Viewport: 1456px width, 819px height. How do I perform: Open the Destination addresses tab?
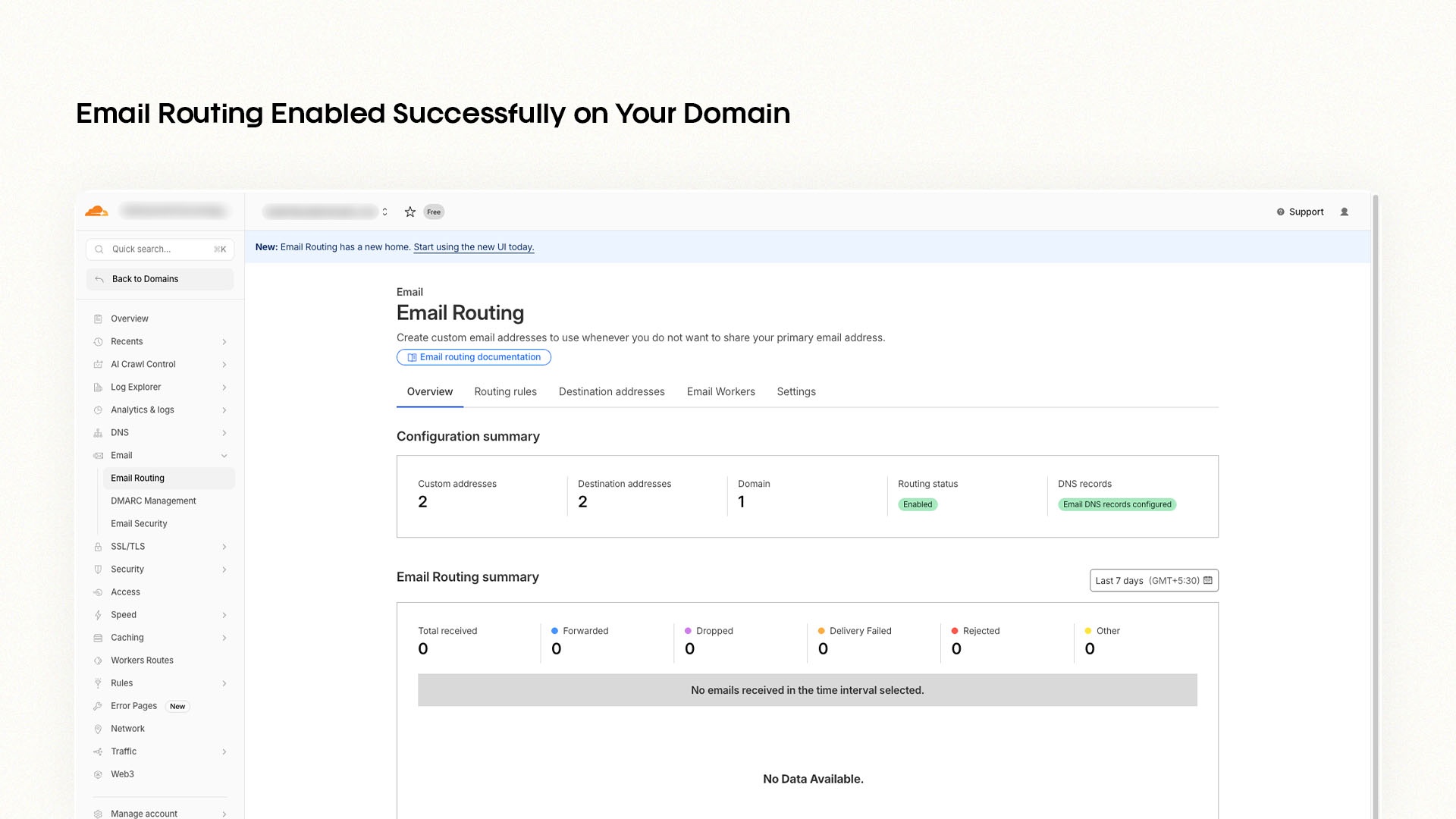click(611, 391)
